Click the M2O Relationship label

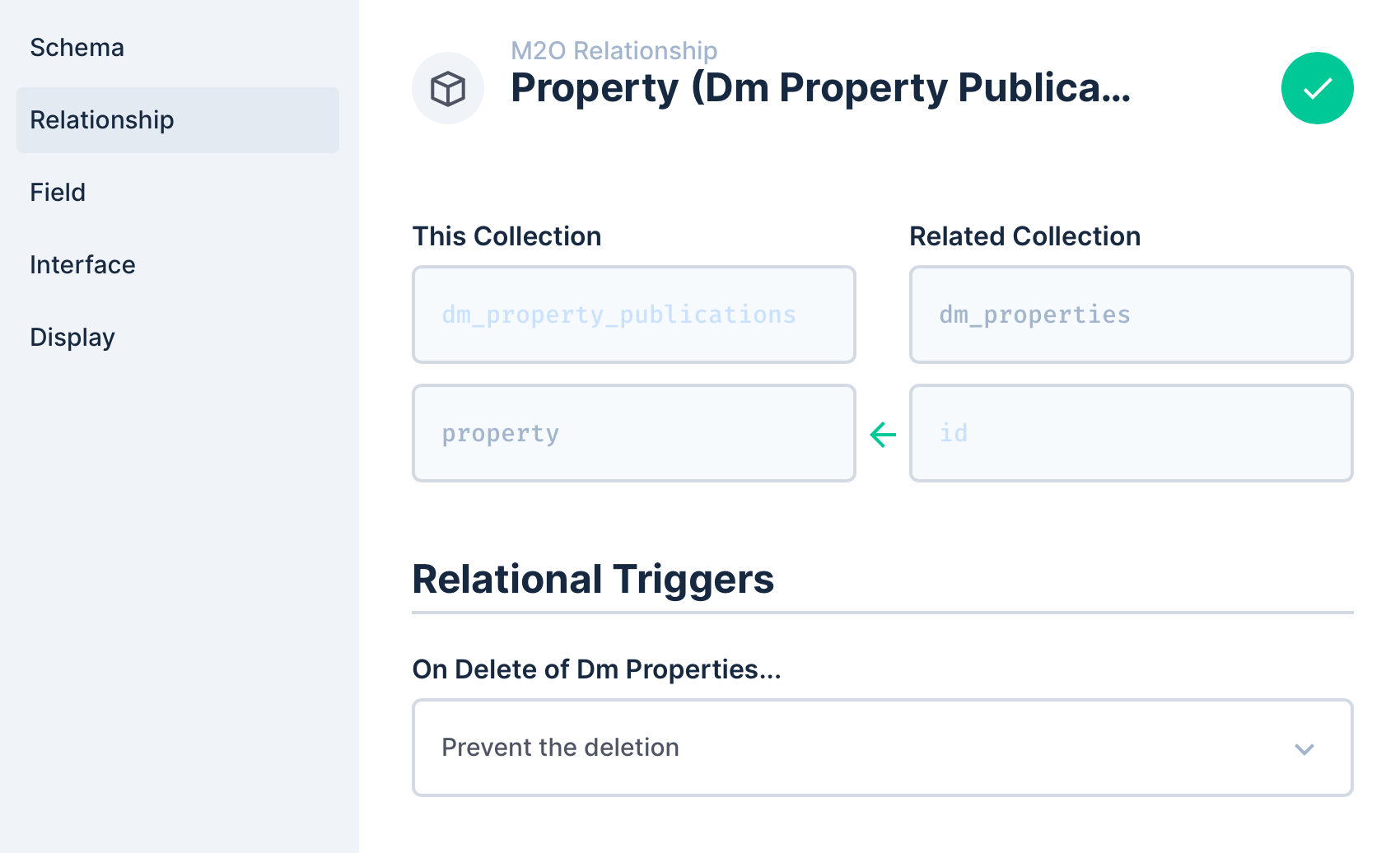point(614,50)
